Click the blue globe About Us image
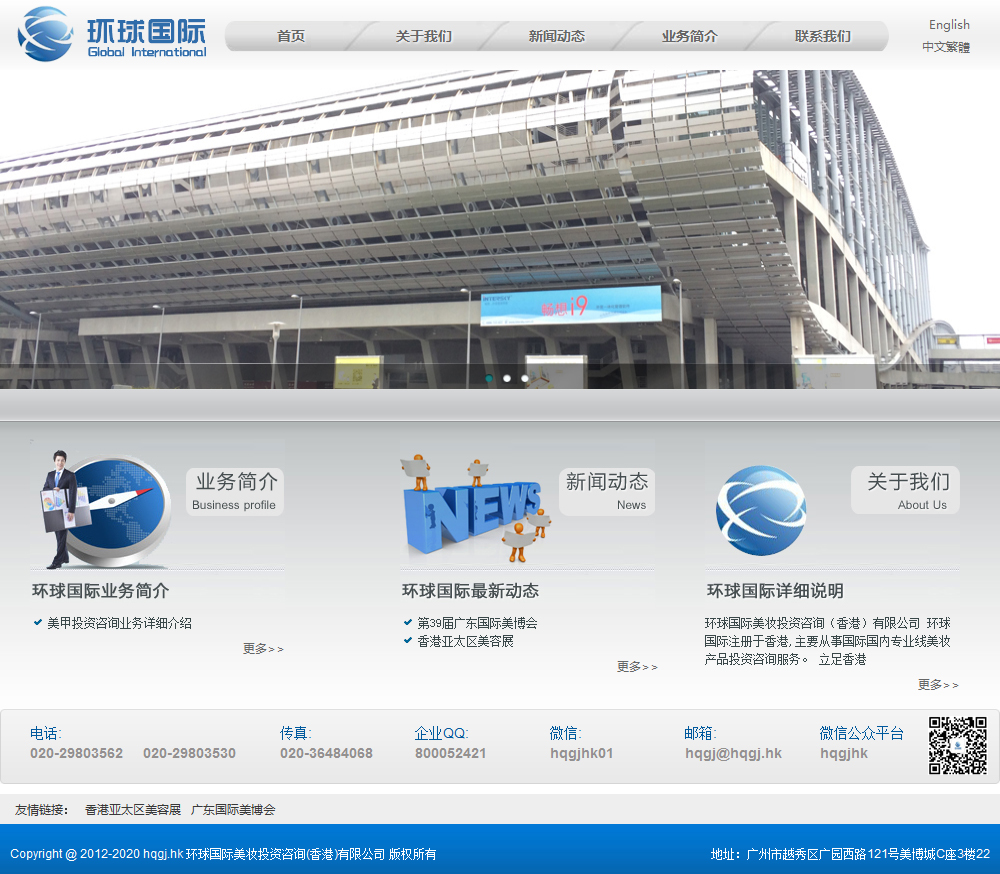The image size is (1000, 874). pyautogui.click(x=760, y=510)
